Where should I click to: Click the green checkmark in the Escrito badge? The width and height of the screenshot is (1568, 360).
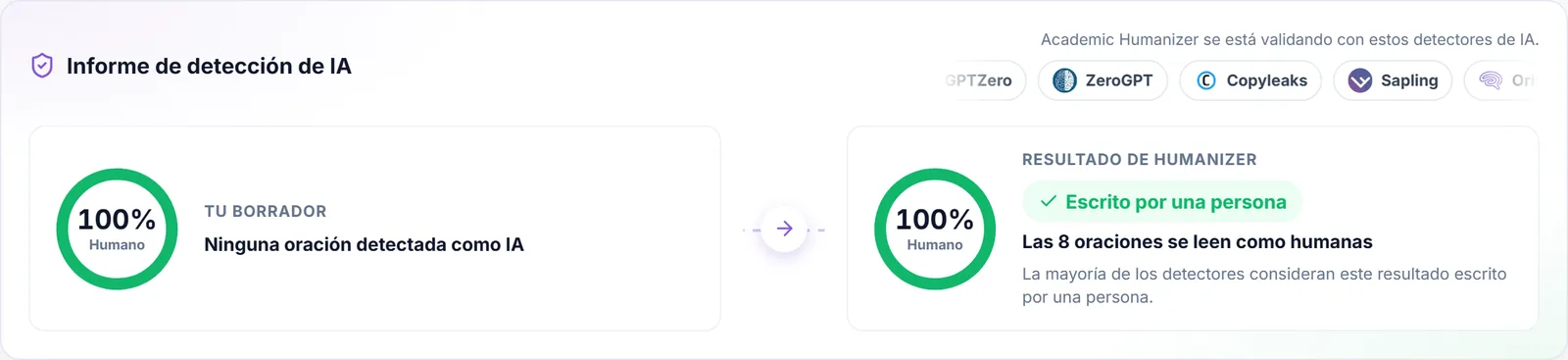pyautogui.click(x=1049, y=201)
